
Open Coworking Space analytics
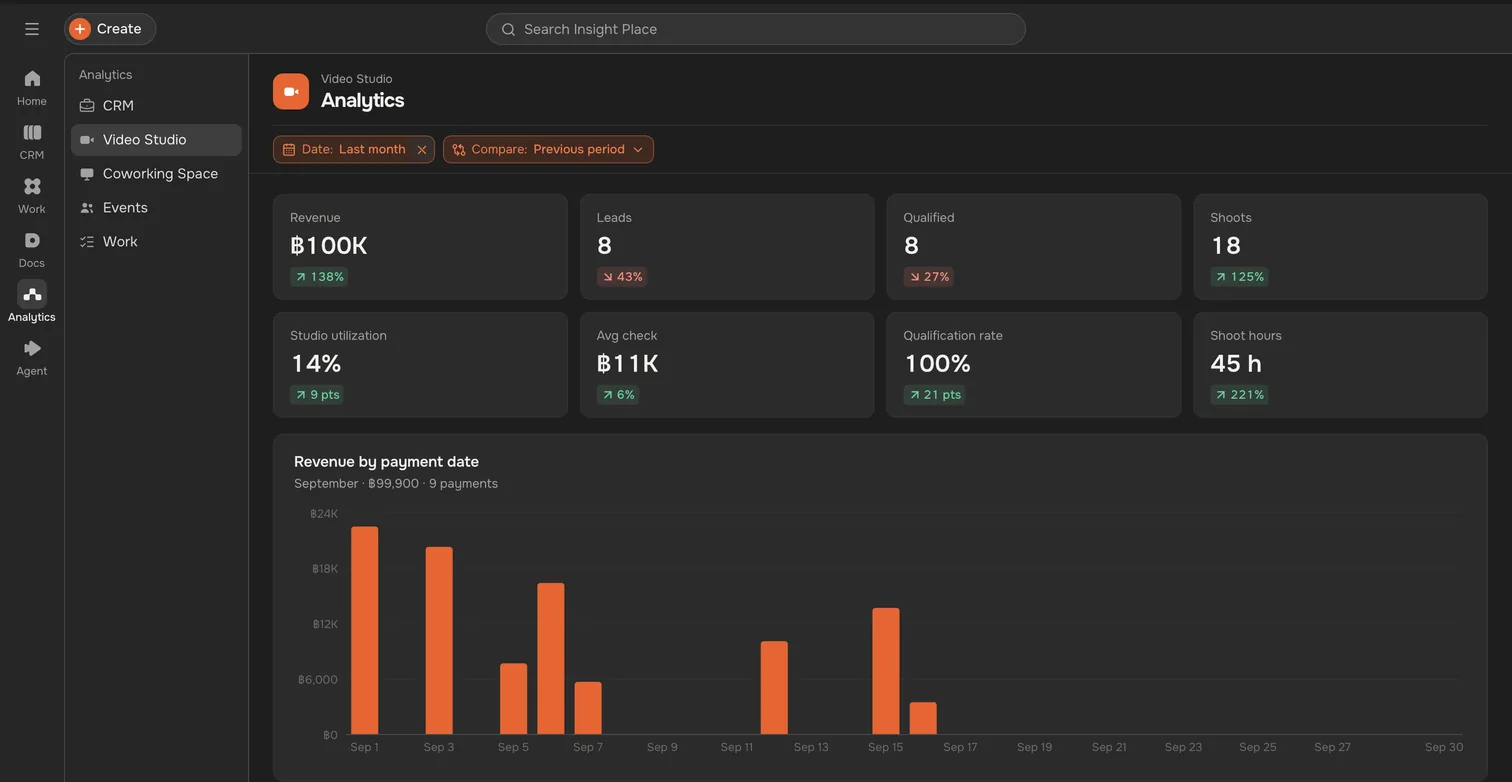156,174
